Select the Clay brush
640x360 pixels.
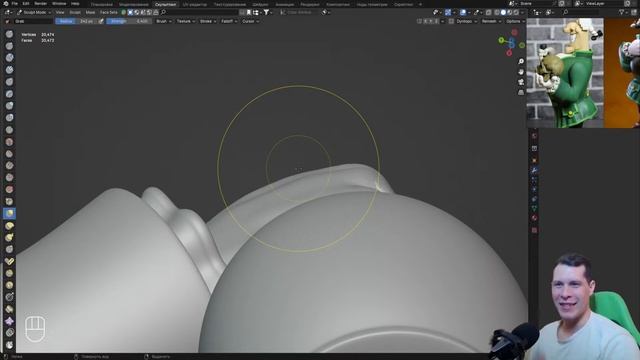[9, 58]
